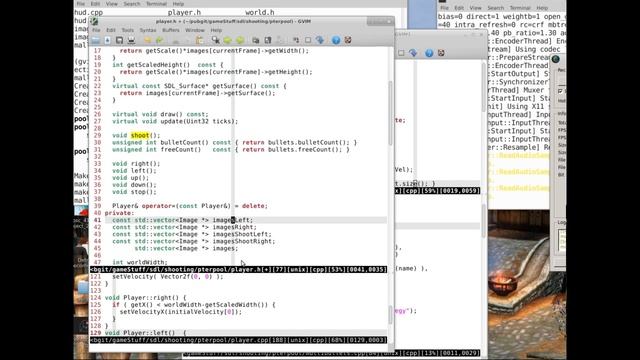Click the Make toolbar icon in front GVim
This screenshot has height=360, width=640.
[x=296, y=40]
